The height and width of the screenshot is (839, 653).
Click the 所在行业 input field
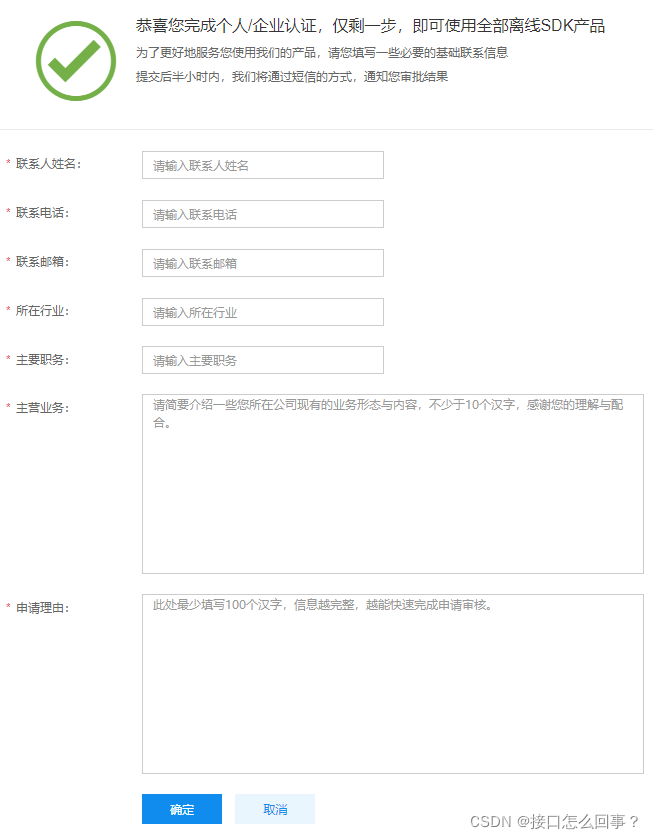point(263,312)
